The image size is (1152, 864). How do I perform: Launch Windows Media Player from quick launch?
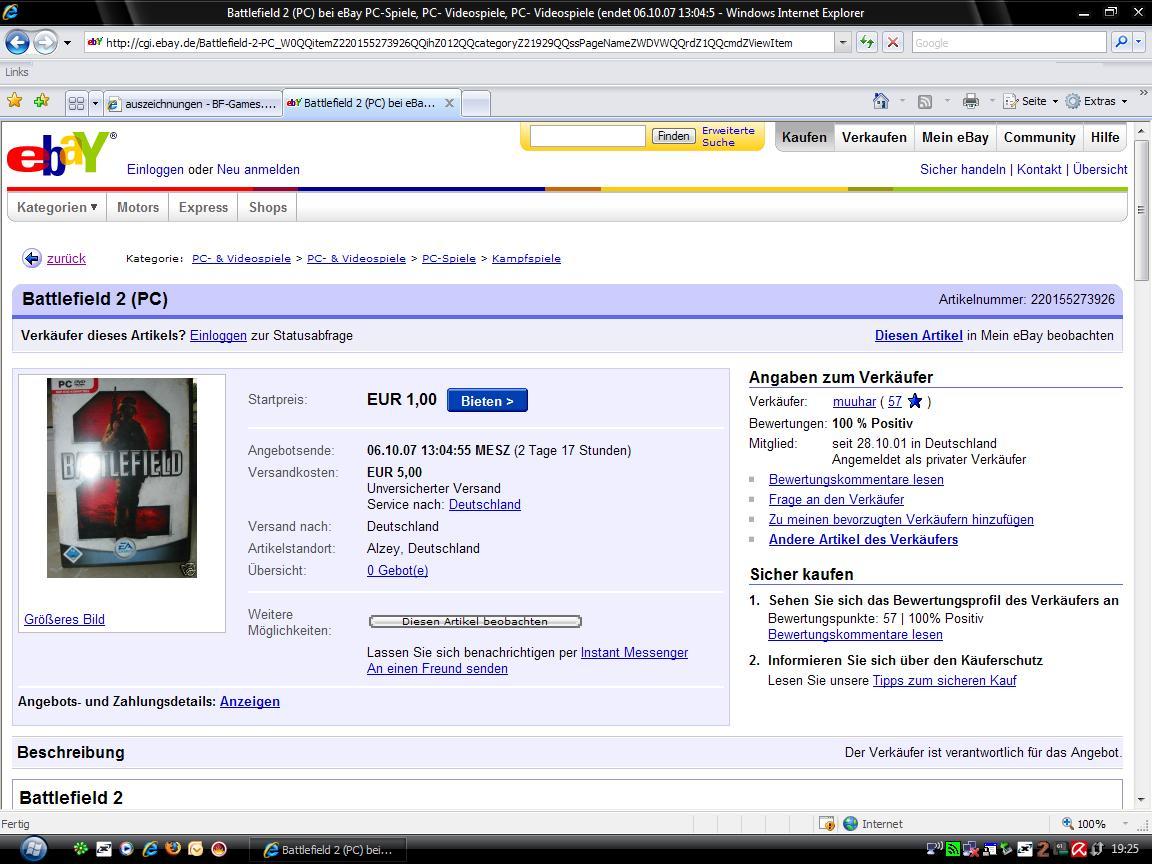coord(127,849)
